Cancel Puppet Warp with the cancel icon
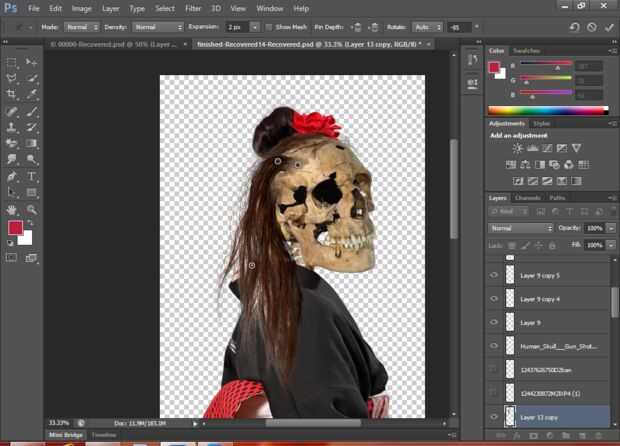 click(591, 27)
